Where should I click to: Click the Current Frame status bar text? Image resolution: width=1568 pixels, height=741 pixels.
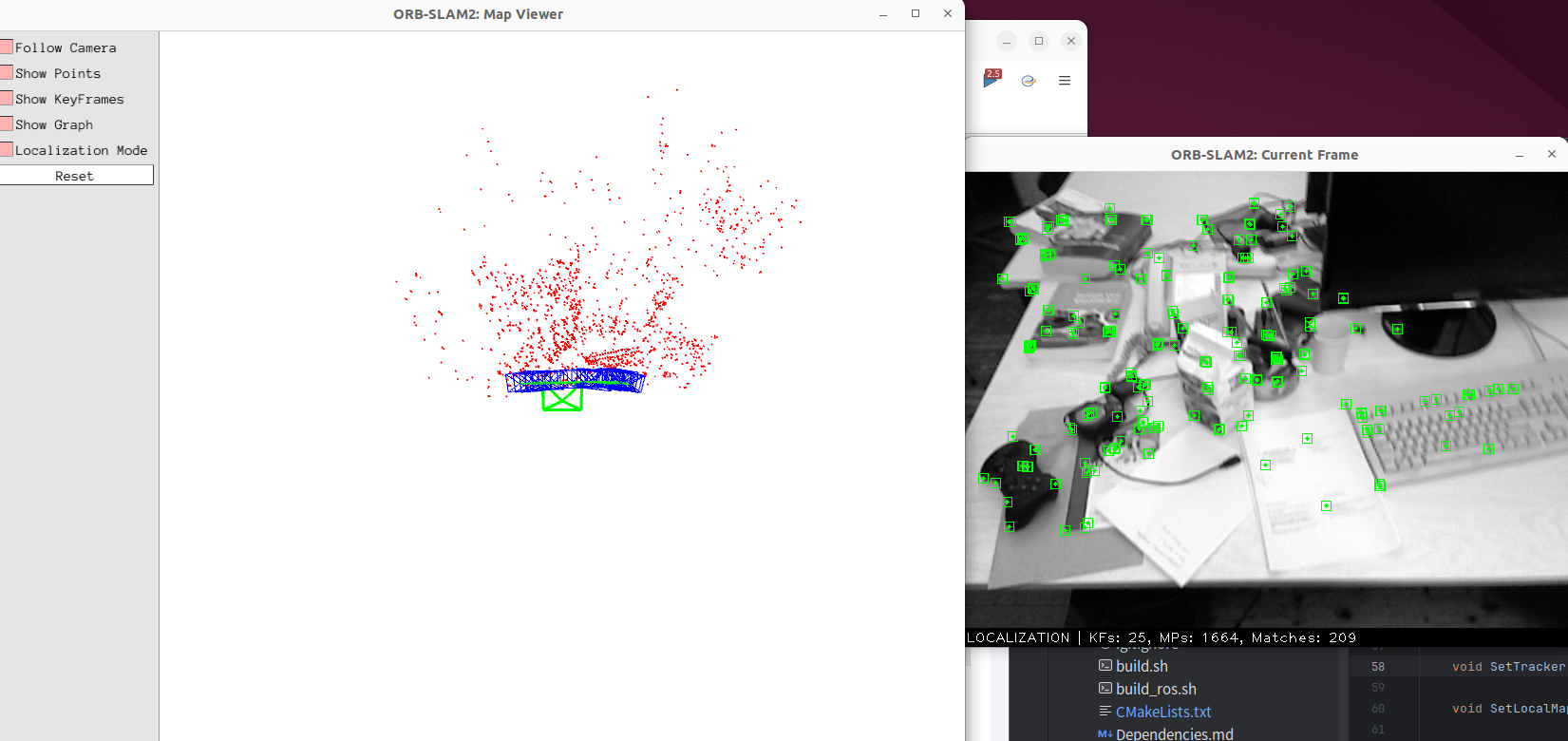coord(1162,637)
